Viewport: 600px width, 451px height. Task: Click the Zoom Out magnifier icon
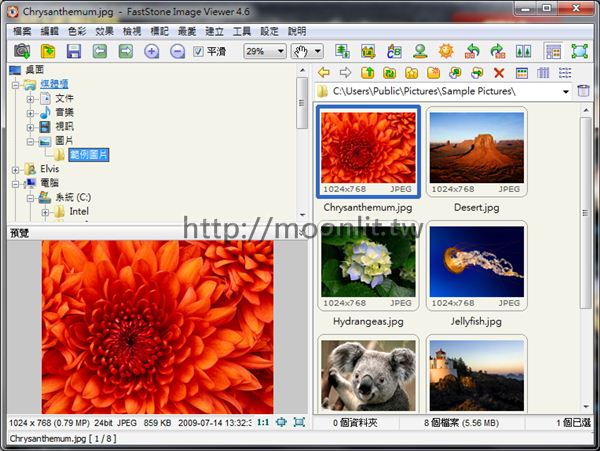point(178,51)
